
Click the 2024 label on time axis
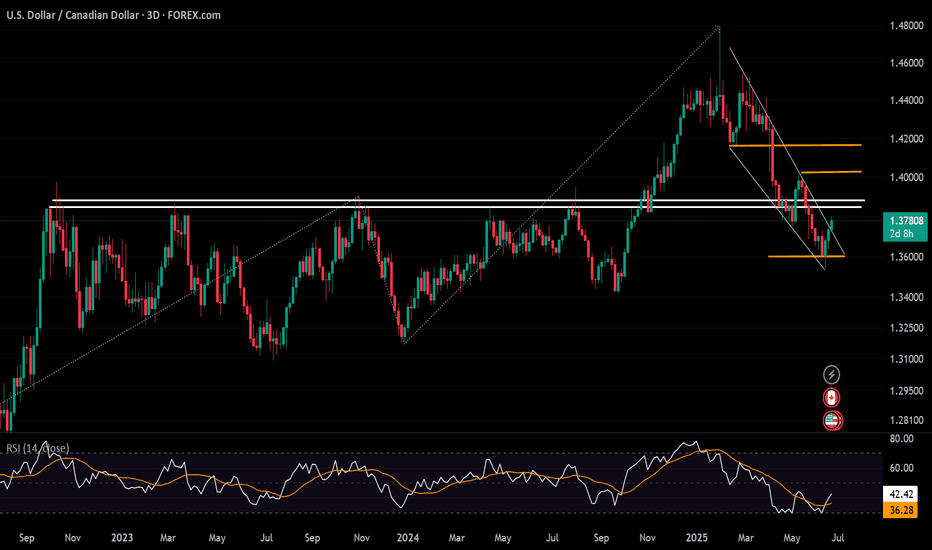tap(408, 538)
